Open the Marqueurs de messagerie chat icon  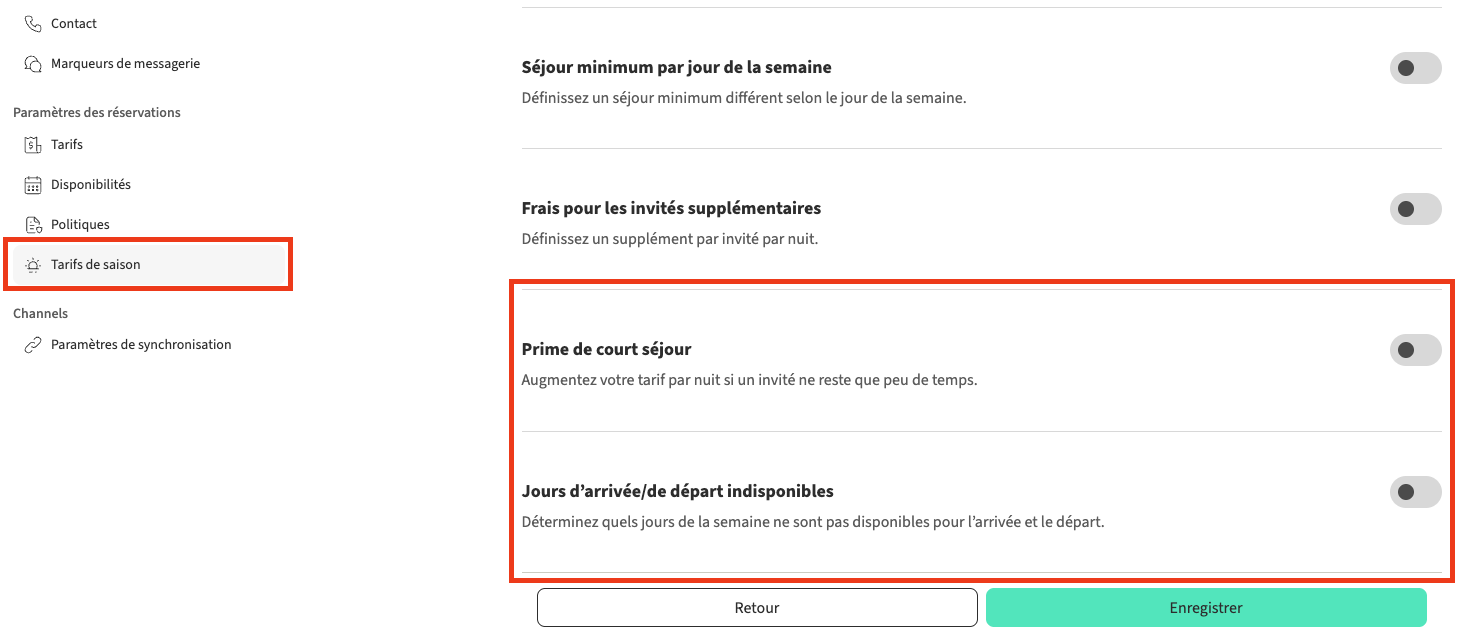(33, 64)
